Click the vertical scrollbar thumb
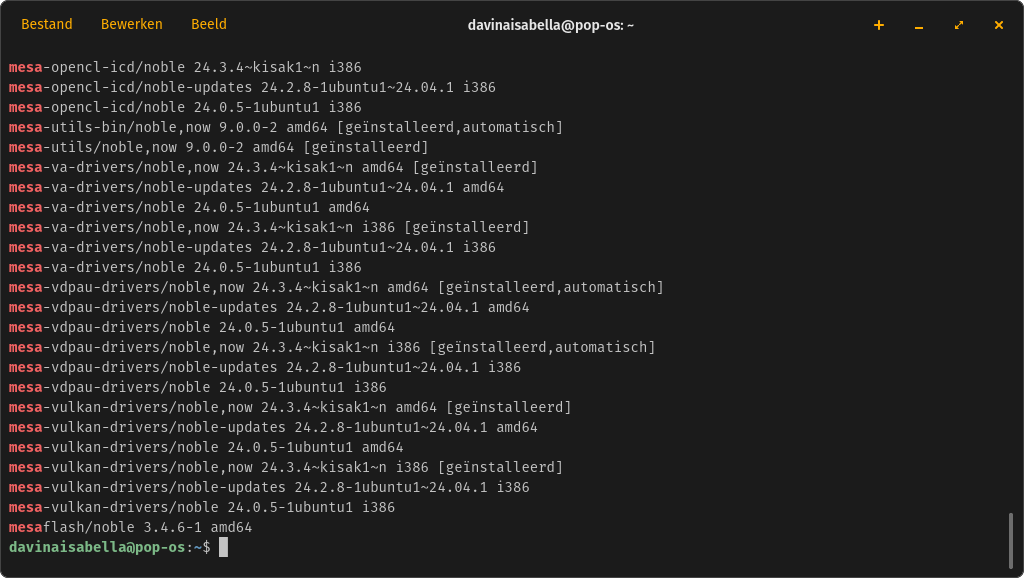 point(1011,541)
